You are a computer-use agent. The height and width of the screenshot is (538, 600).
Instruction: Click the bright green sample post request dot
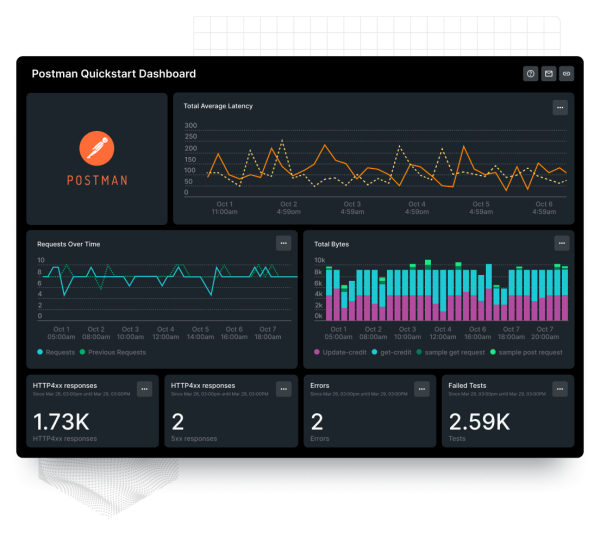pyautogui.click(x=493, y=352)
